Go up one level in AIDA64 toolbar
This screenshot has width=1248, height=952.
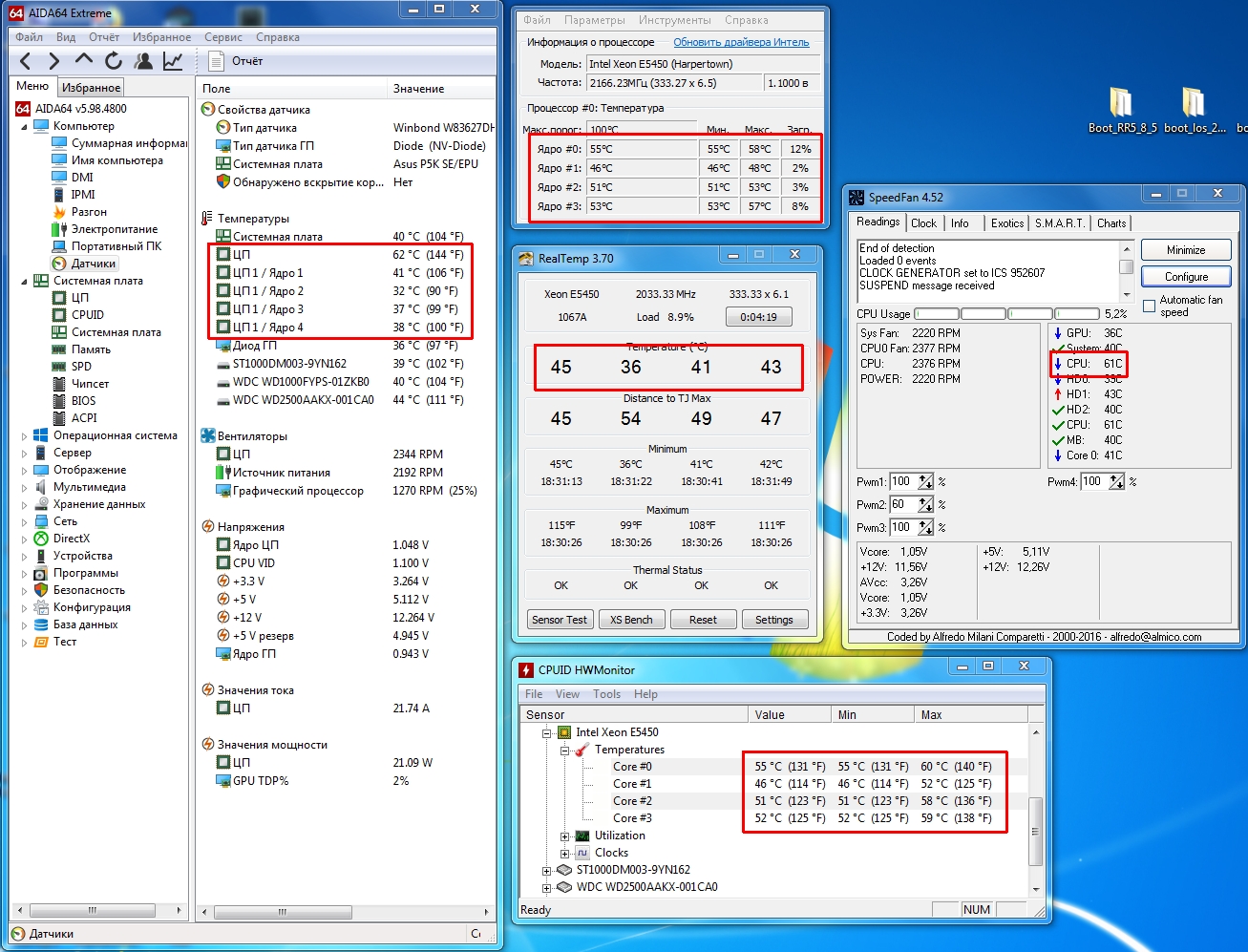coord(84,60)
